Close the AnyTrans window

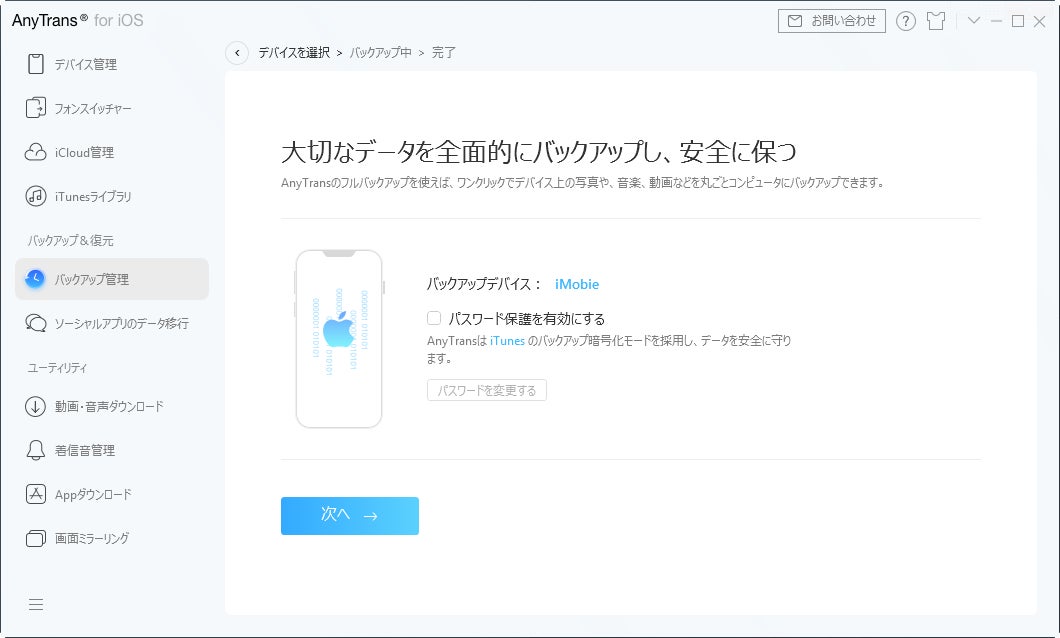point(1040,22)
